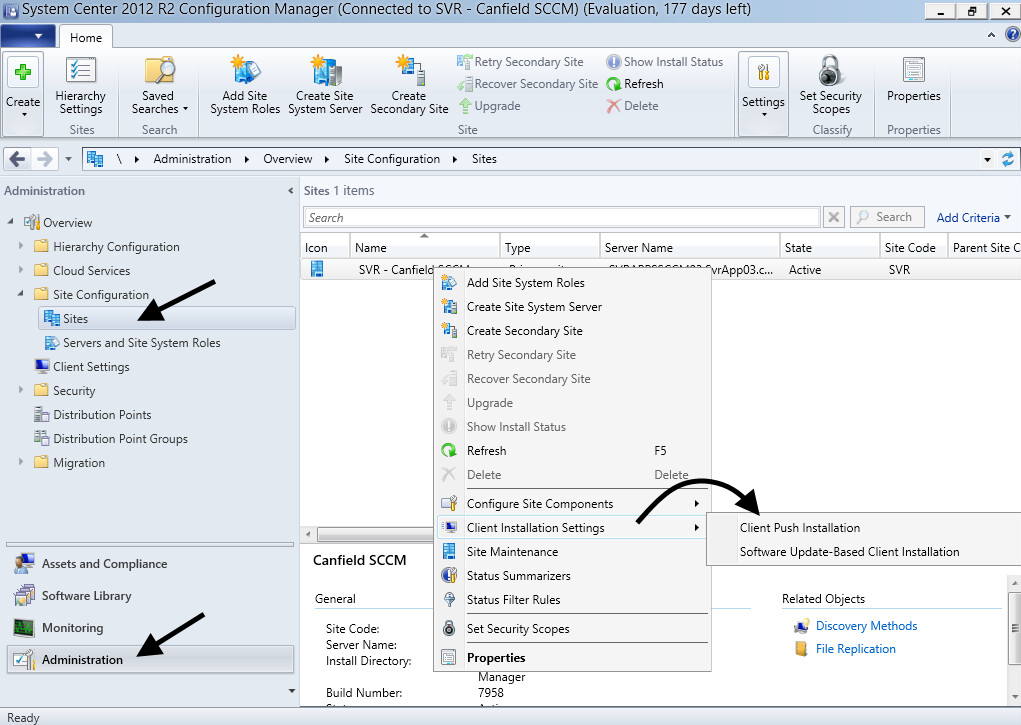Image resolution: width=1021 pixels, height=725 pixels.
Task: Click Add Site System Roles ribbon icon
Action: tap(245, 73)
